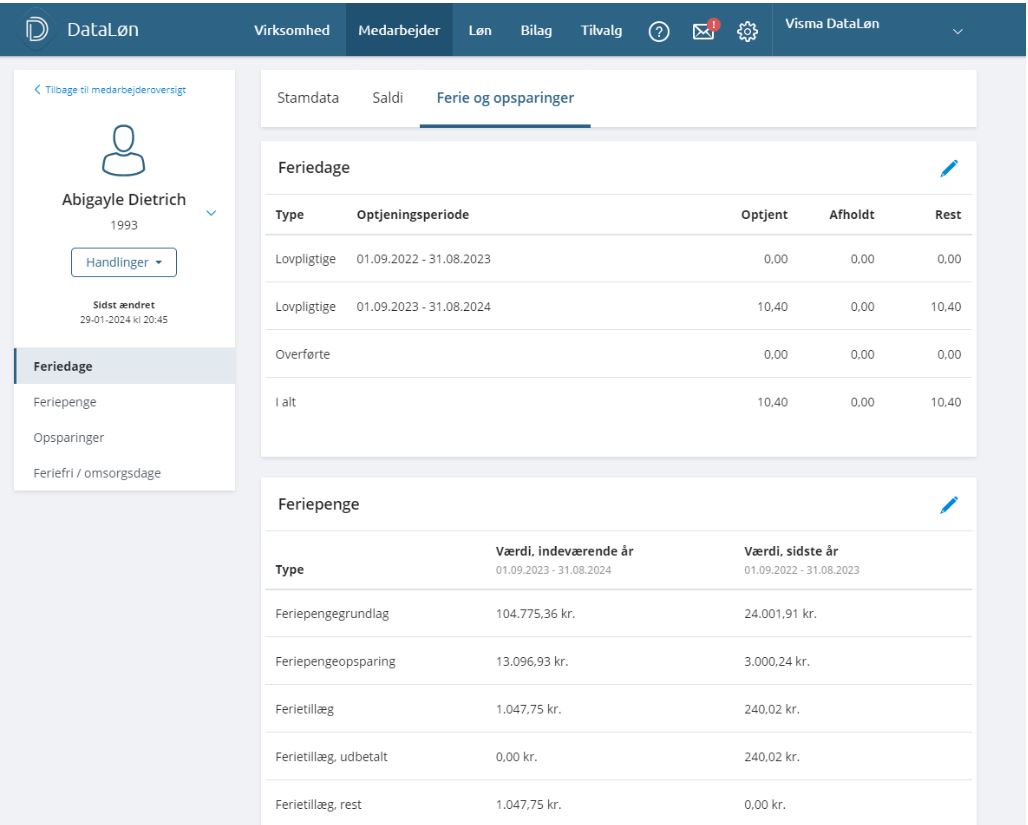Click the Feriedage section heading
1028x825 pixels.
coord(314,168)
